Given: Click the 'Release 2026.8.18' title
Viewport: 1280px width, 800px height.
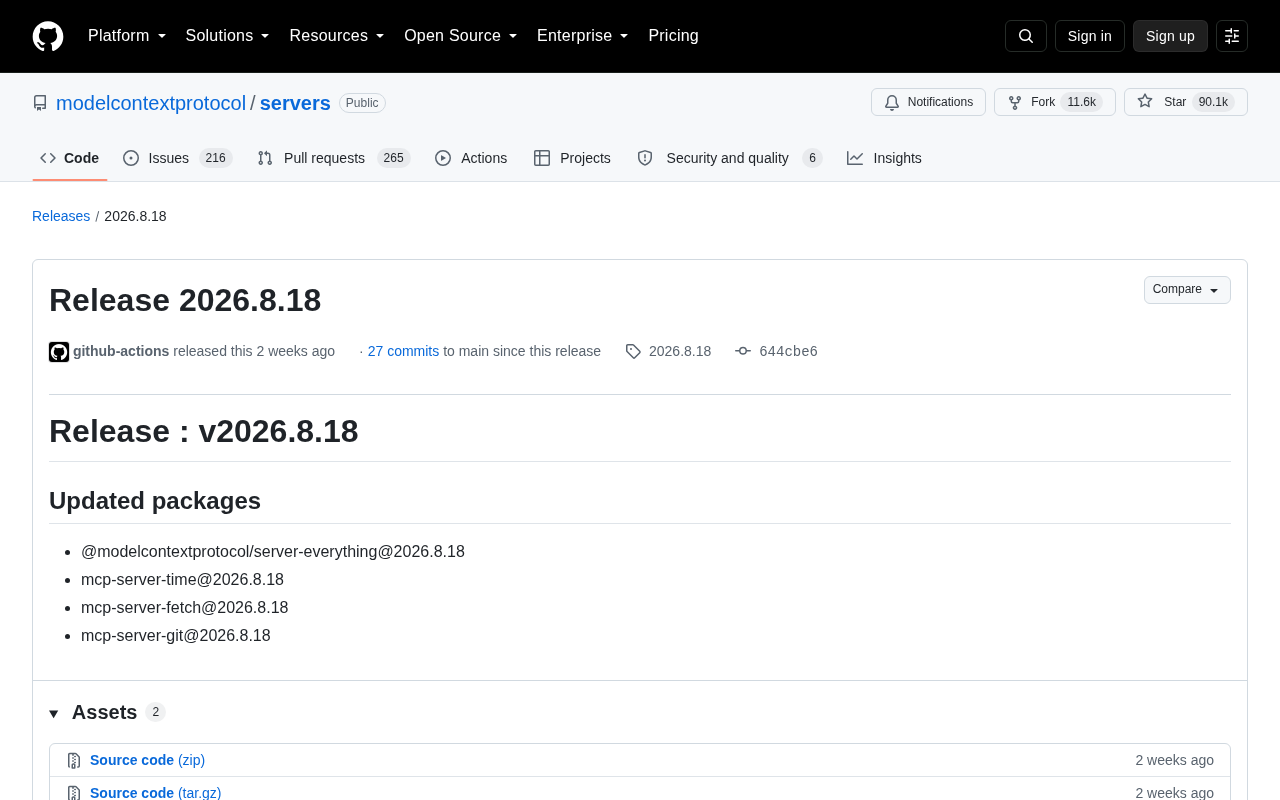Looking at the screenshot, I should tap(185, 300).
